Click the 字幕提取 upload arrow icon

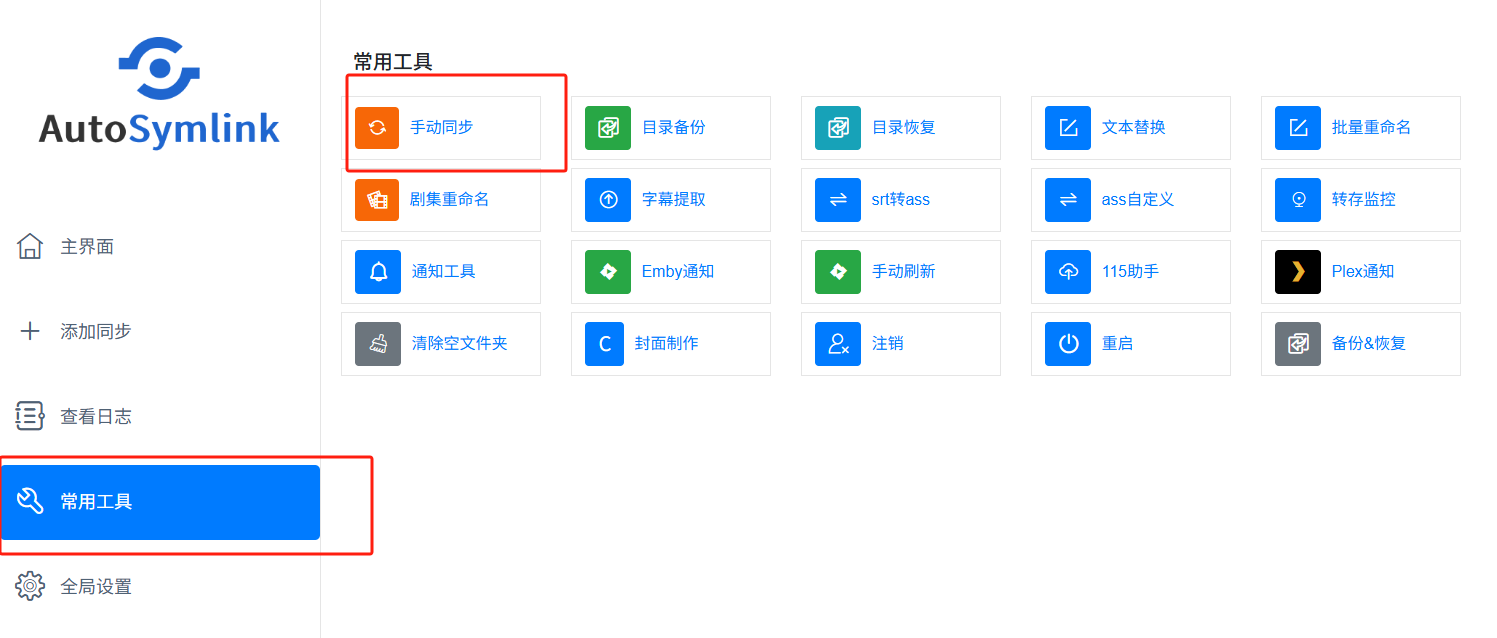tap(608, 200)
